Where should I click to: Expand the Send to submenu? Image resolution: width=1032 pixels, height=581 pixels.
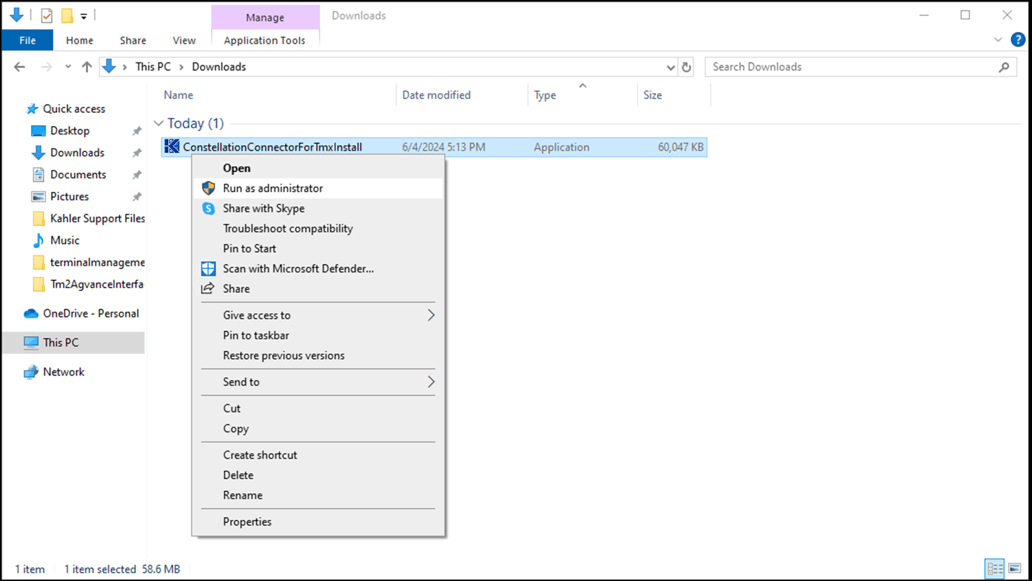(431, 382)
